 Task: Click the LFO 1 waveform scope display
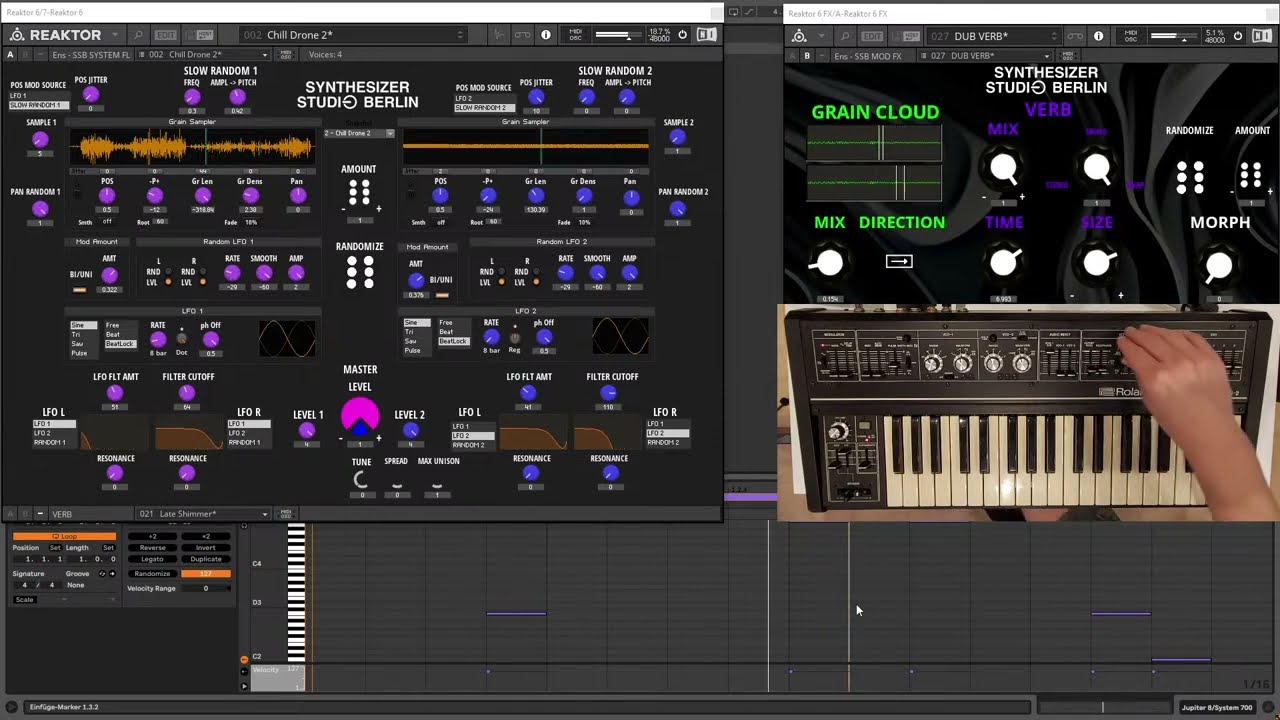point(288,337)
